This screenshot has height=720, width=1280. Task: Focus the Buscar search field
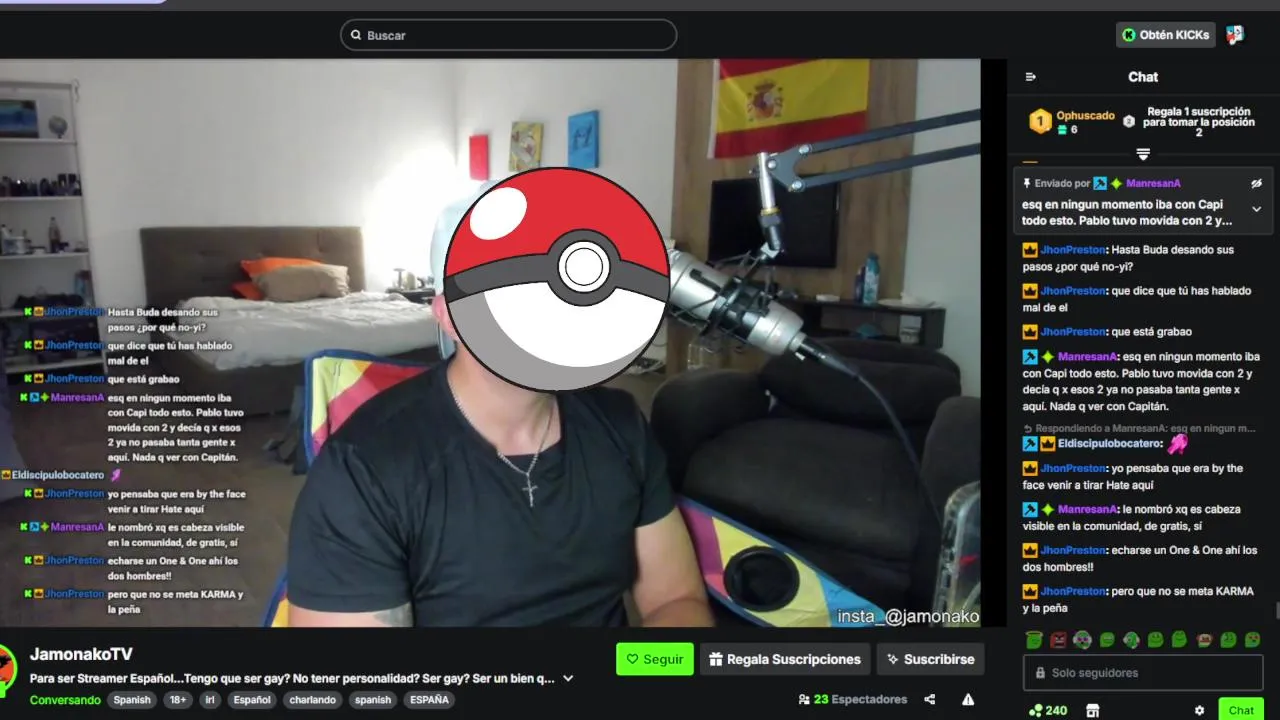[508, 35]
